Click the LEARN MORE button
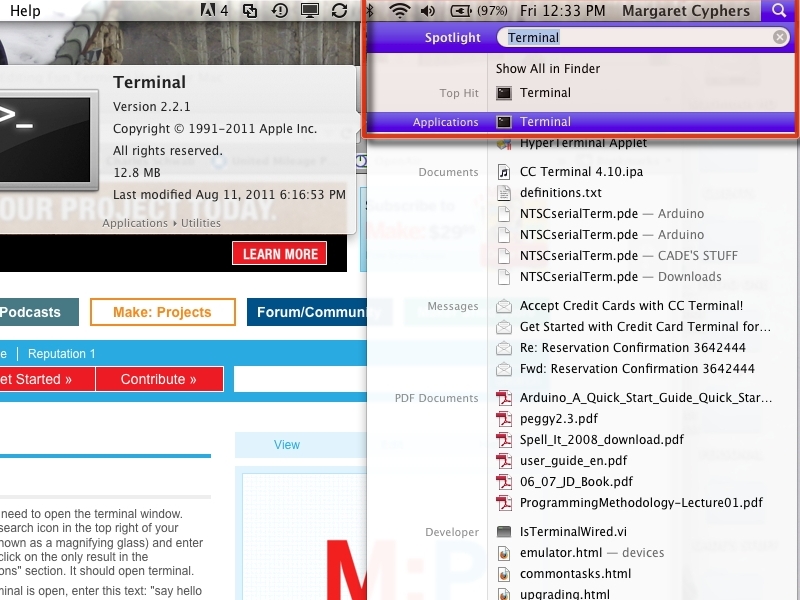 tap(280, 254)
